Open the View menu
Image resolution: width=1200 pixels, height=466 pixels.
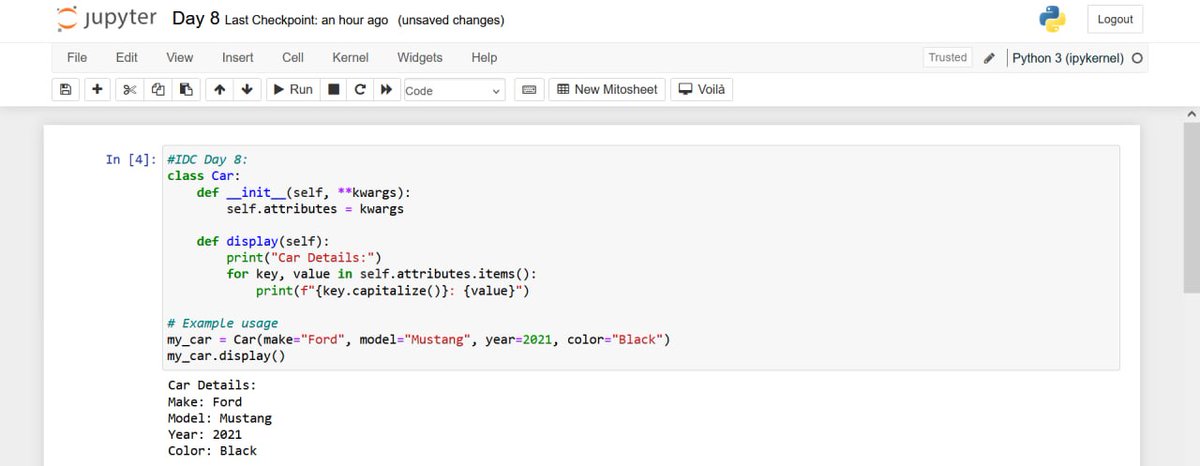tap(179, 57)
